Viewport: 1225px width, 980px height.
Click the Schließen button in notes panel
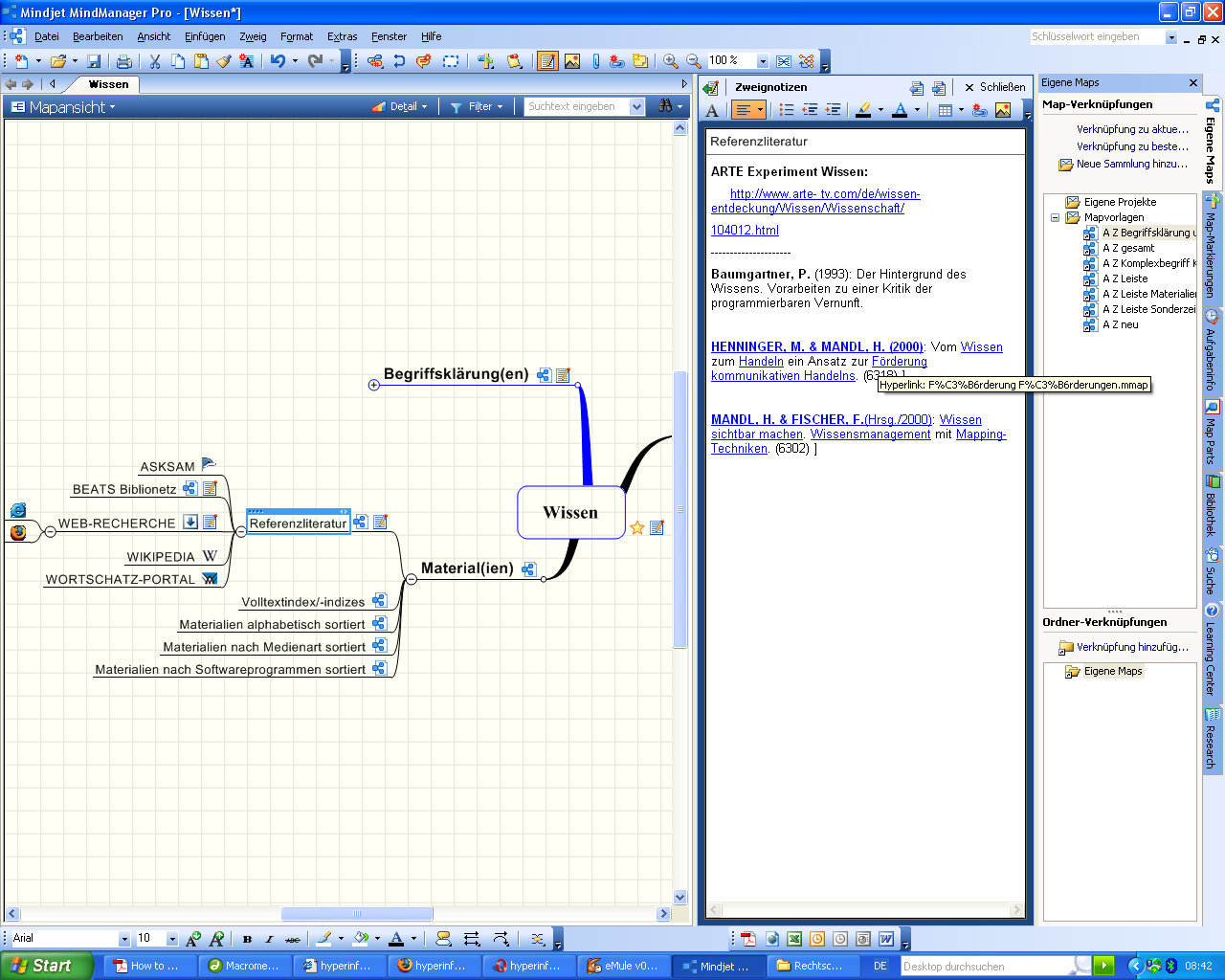point(995,87)
